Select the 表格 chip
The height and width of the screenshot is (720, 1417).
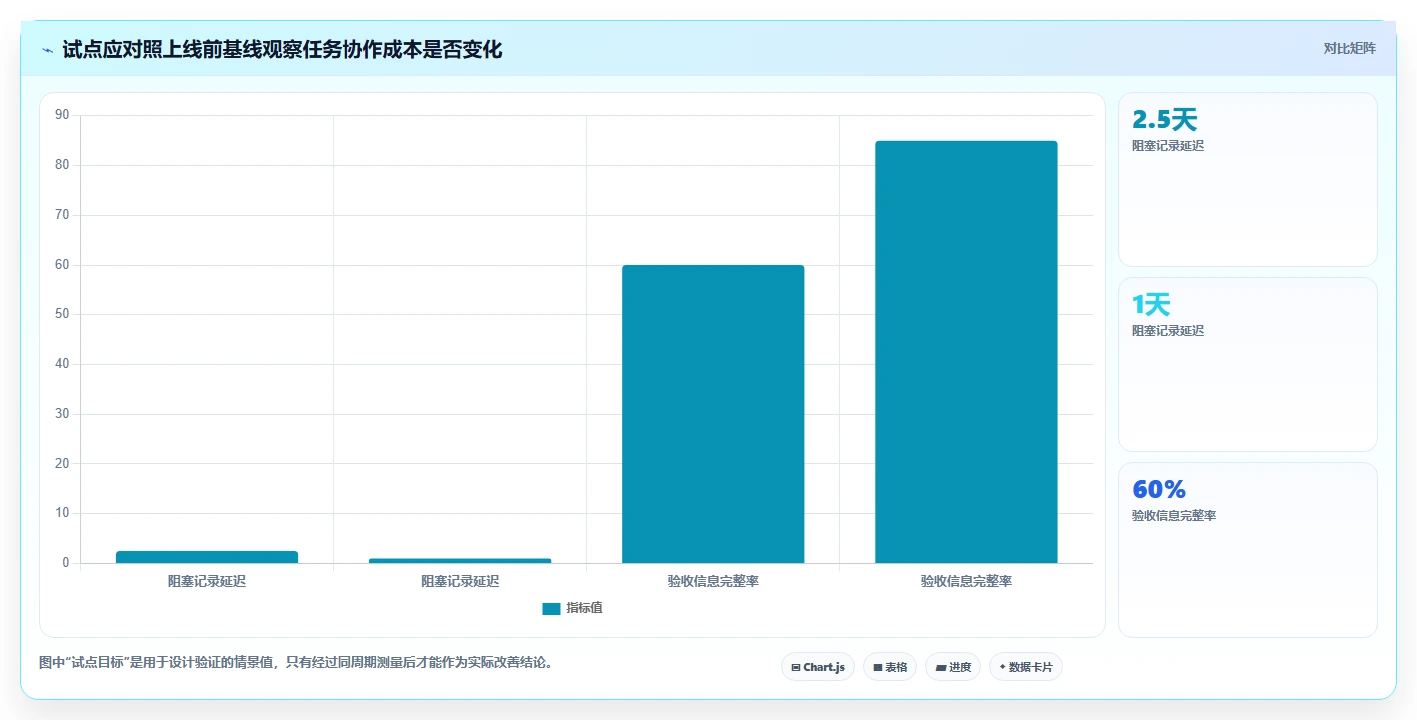pyautogui.click(x=889, y=667)
